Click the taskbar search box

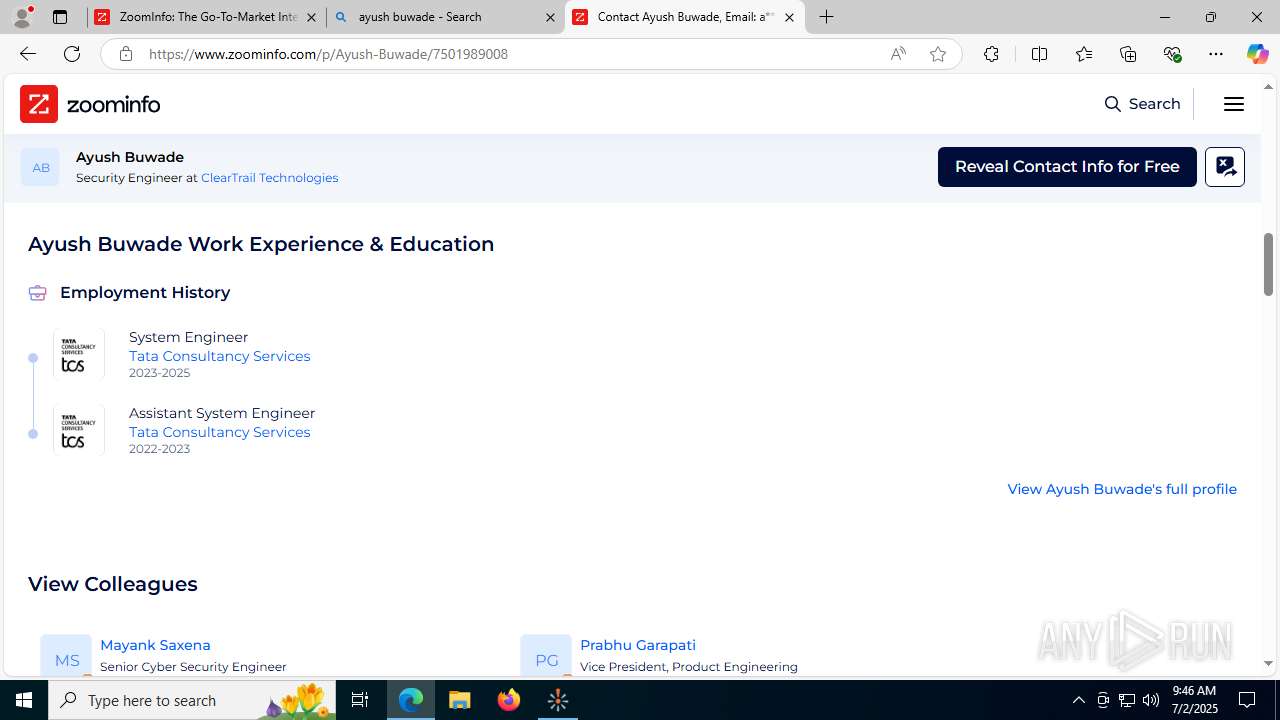[193, 700]
